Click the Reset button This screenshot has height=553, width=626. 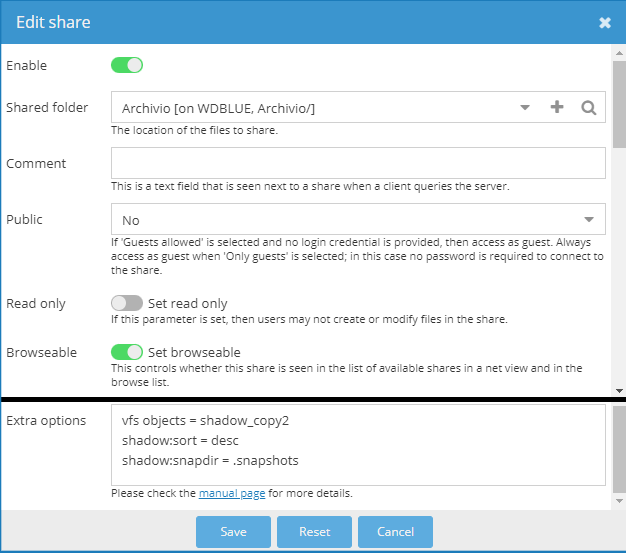(x=314, y=531)
